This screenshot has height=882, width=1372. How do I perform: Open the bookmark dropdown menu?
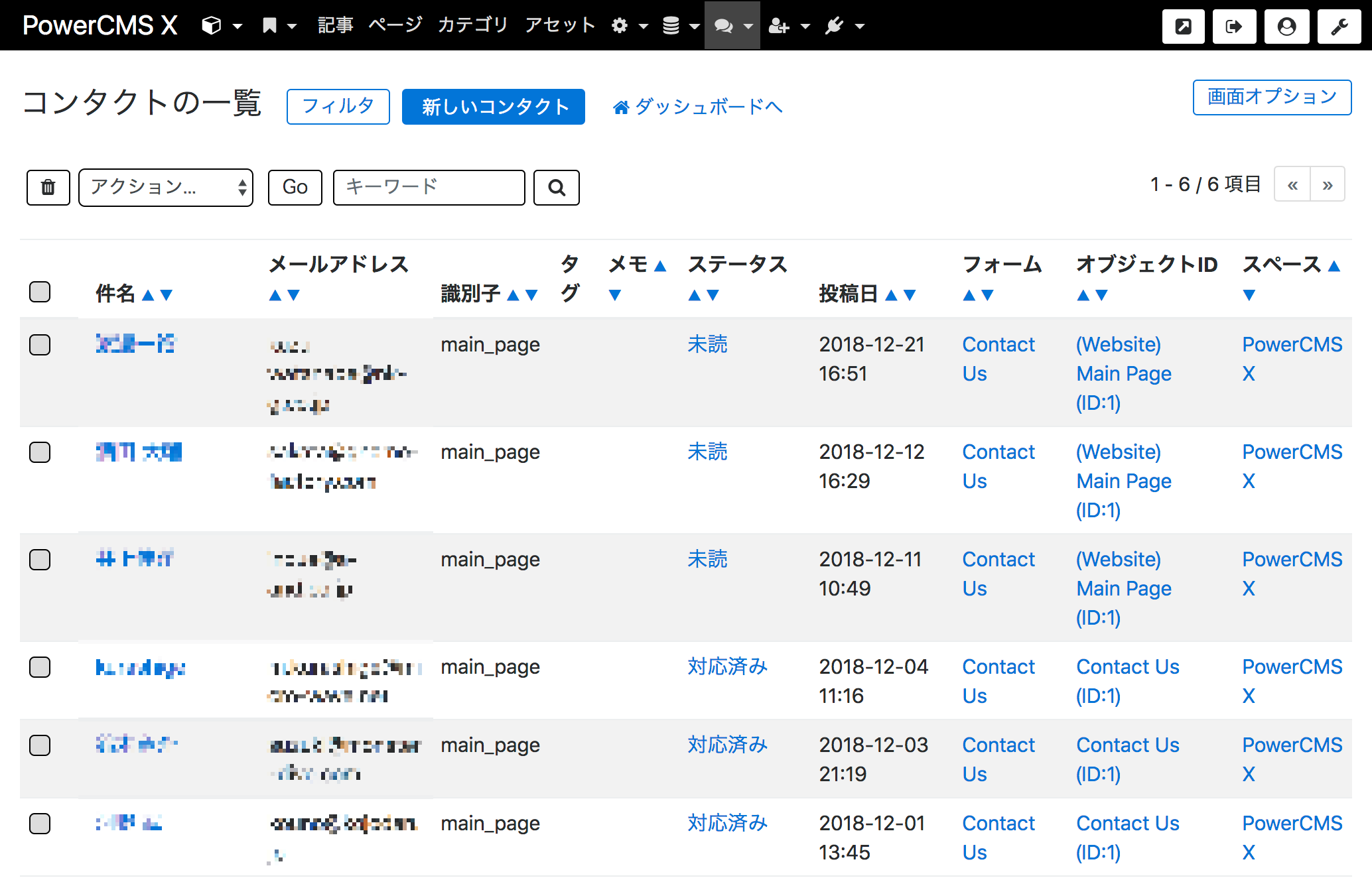279,26
